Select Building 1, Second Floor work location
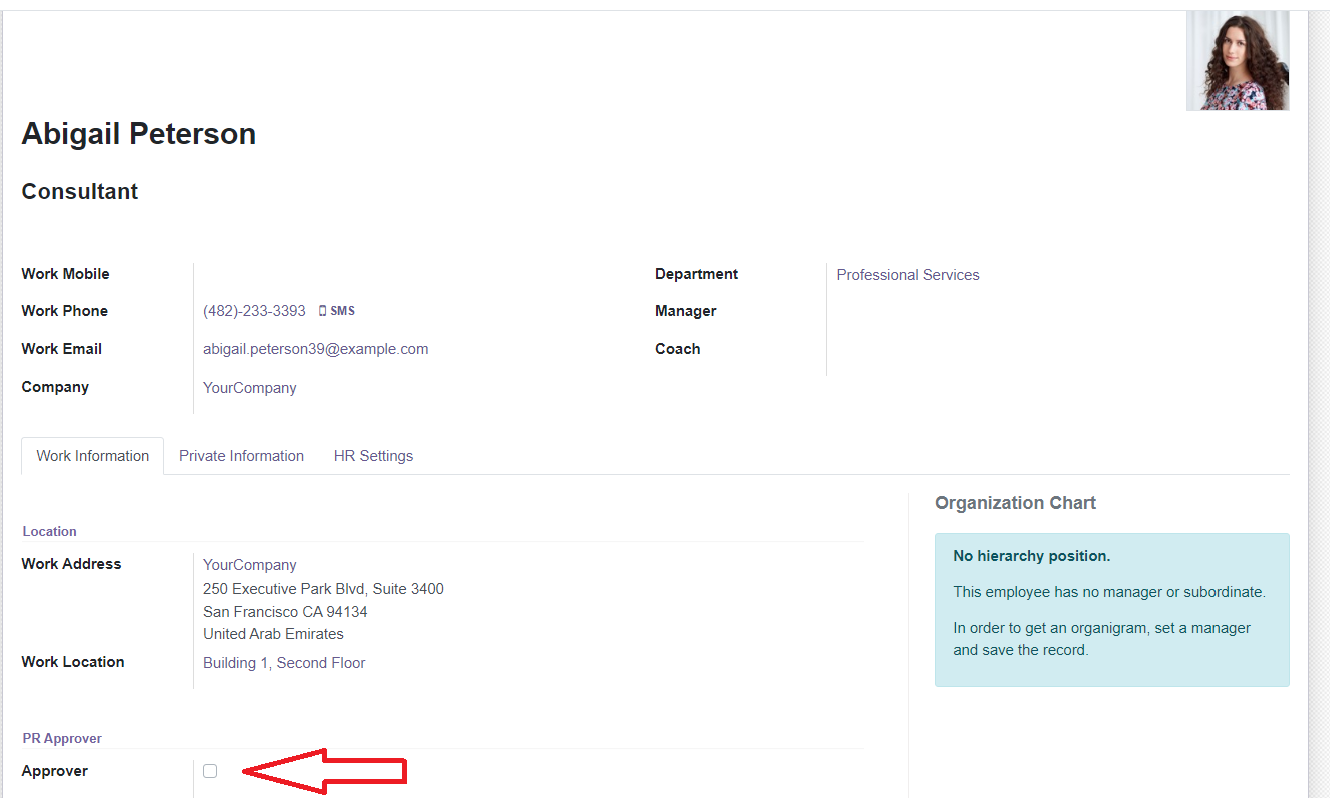The height and width of the screenshot is (798, 1330). (284, 663)
